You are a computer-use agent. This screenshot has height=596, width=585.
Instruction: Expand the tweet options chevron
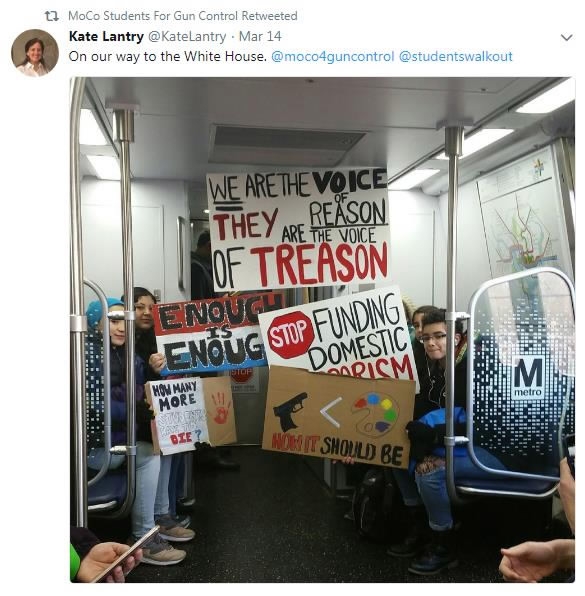tap(566, 37)
